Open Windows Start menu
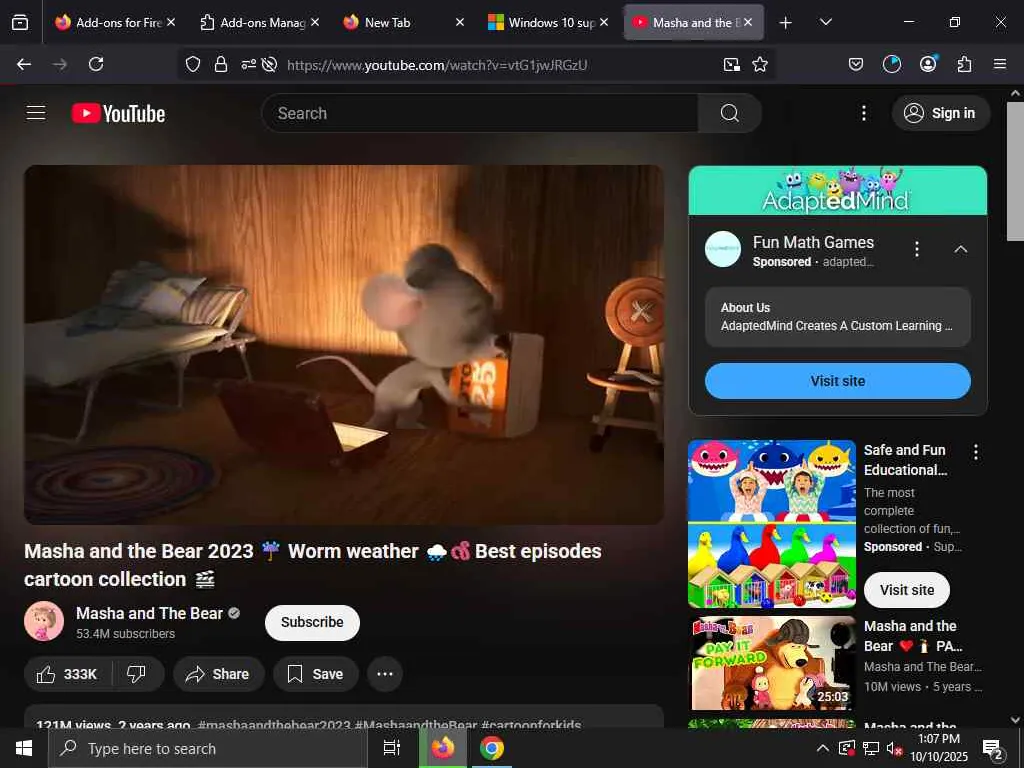Image resolution: width=1024 pixels, height=768 pixels. (x=24, y=748)
